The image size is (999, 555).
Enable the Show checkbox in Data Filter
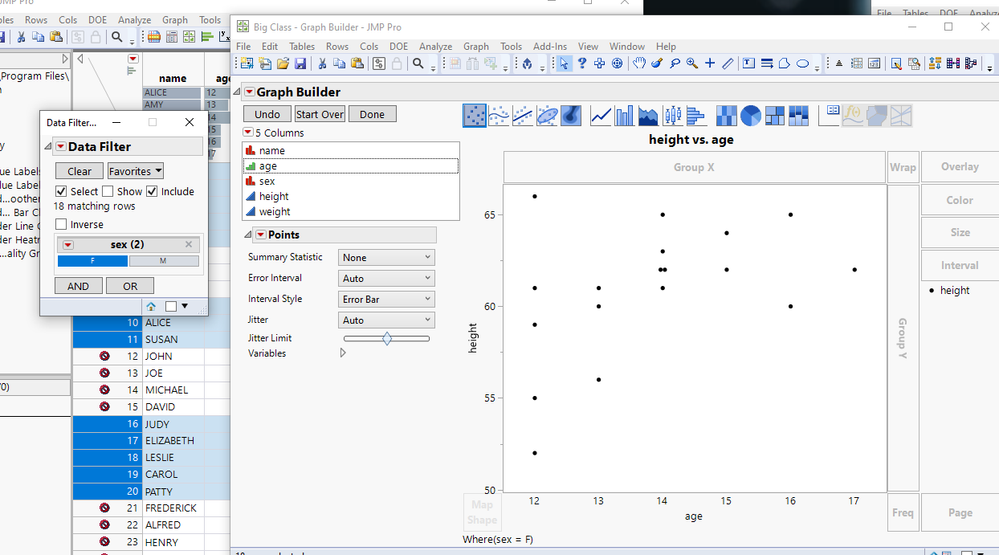tap(108, 191)
